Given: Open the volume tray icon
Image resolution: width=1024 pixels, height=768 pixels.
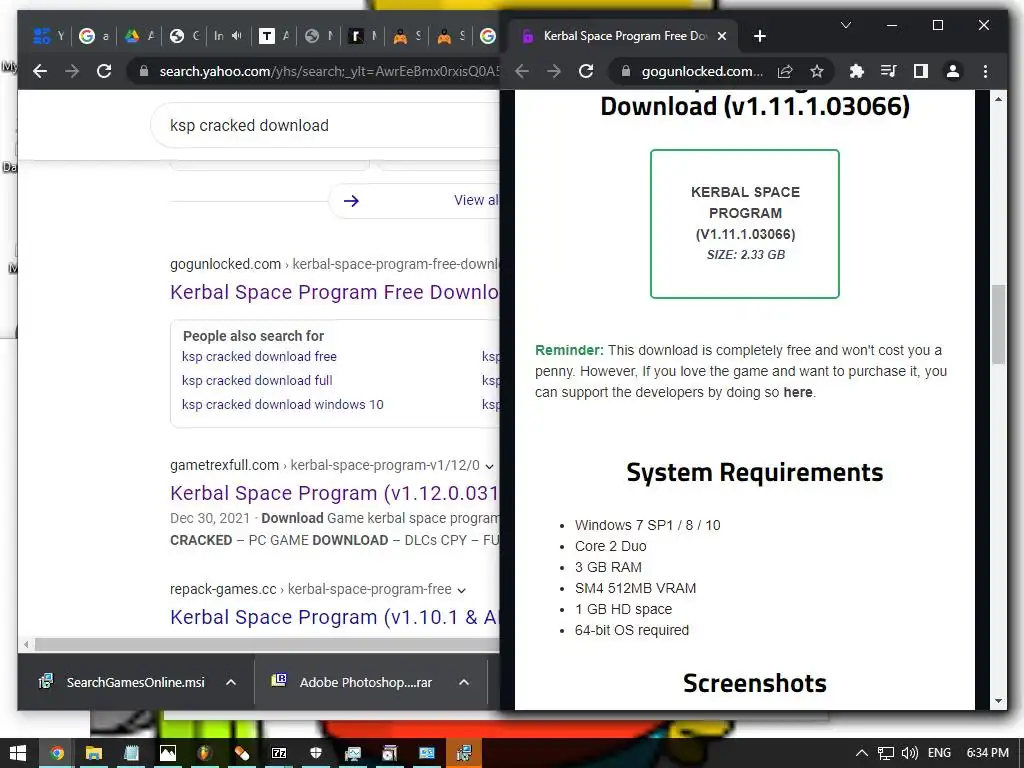Looking at the screenshot, I should tap(910, 753).
